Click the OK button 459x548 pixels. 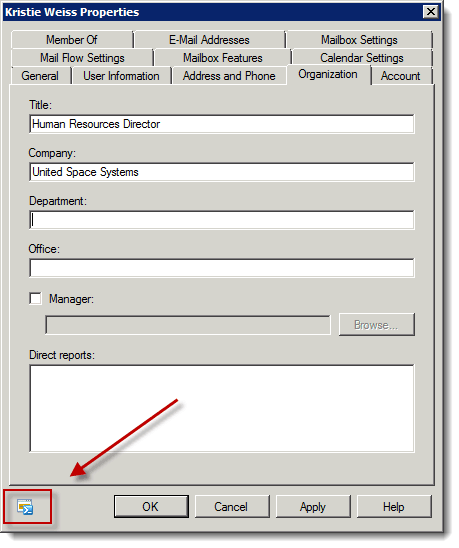tap(151, 506)
